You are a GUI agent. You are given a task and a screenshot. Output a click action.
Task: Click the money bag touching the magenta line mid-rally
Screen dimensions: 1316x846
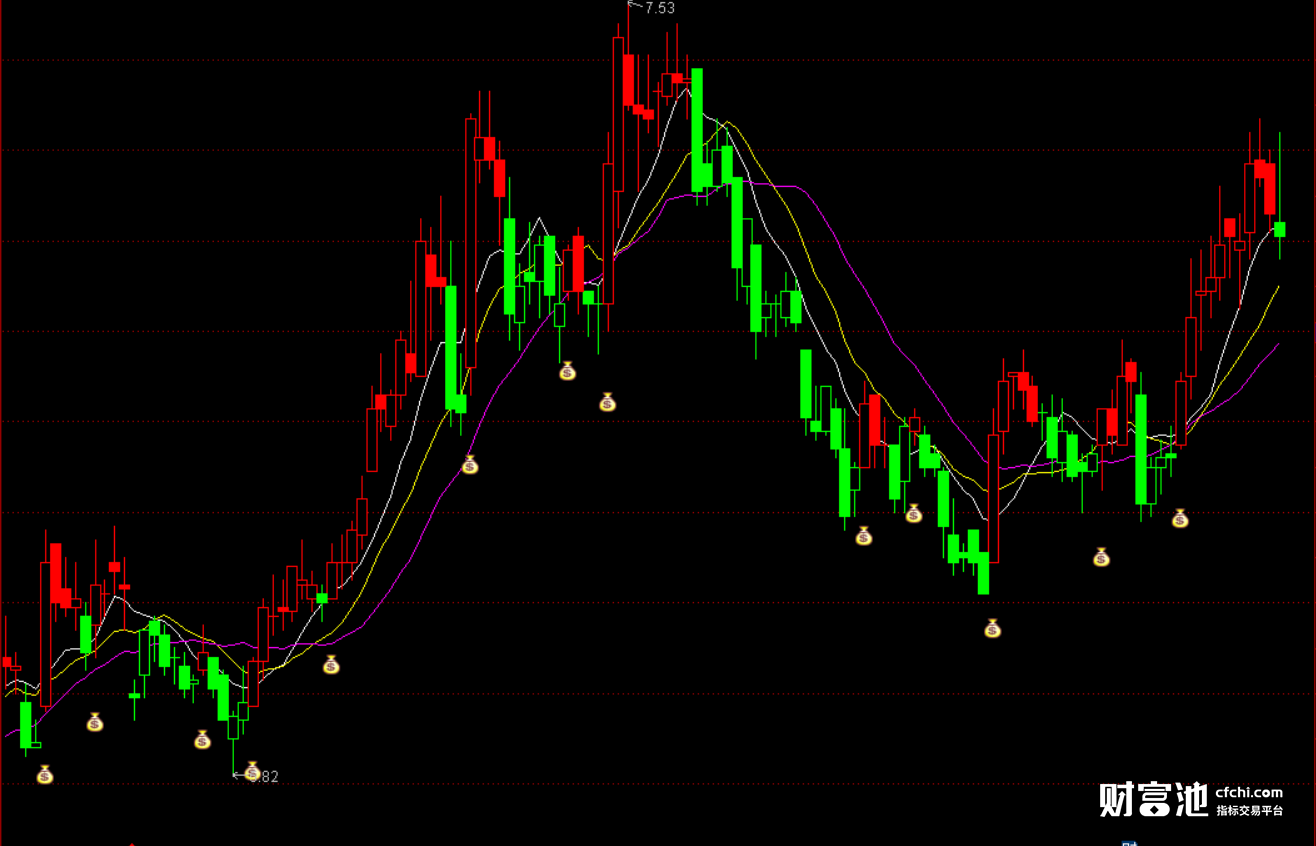(470, 465)
